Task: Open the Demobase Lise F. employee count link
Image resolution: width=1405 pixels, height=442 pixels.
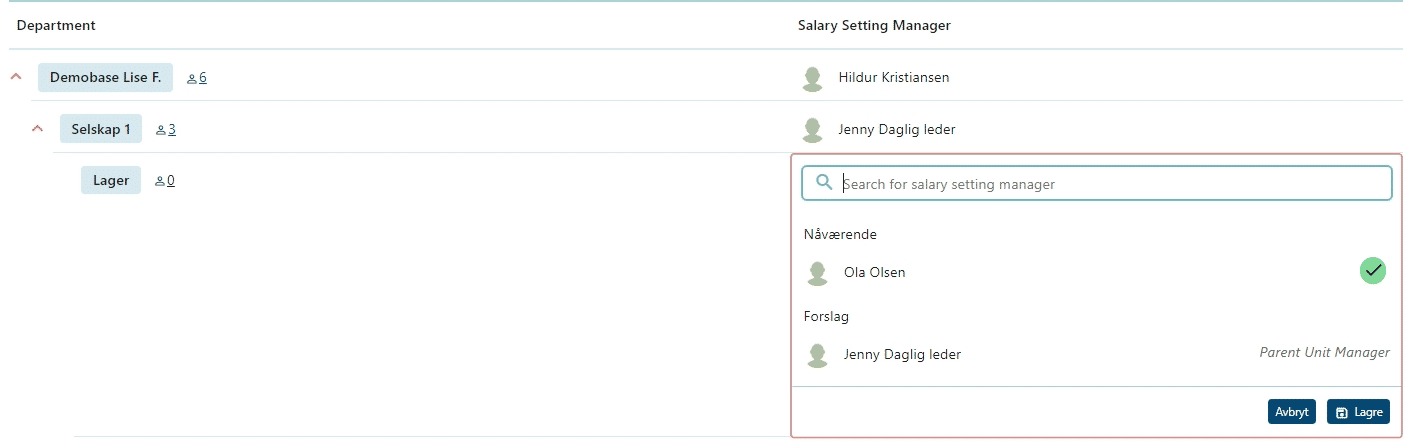Action: point(197,77)
